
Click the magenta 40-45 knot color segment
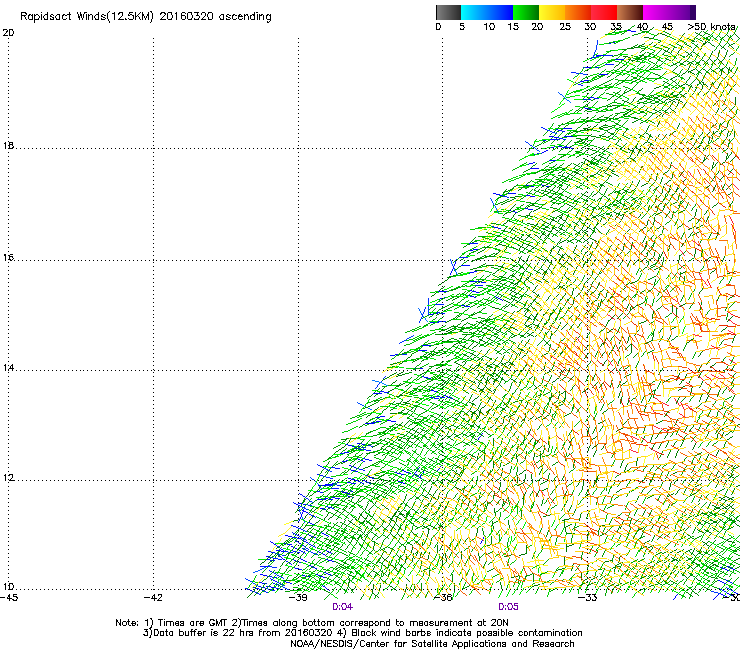656,12
